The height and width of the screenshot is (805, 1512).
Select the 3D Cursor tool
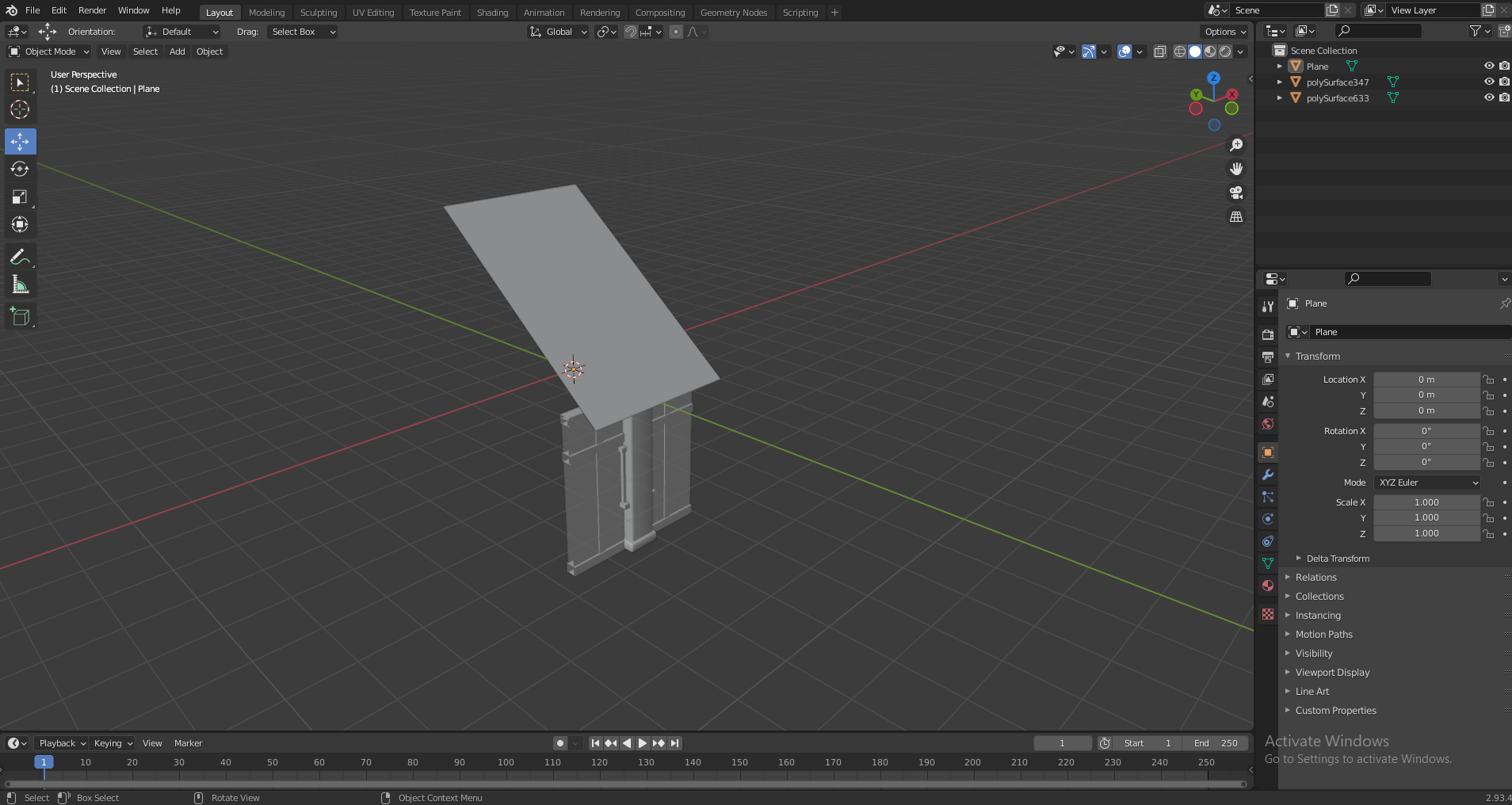pos(20,109)
